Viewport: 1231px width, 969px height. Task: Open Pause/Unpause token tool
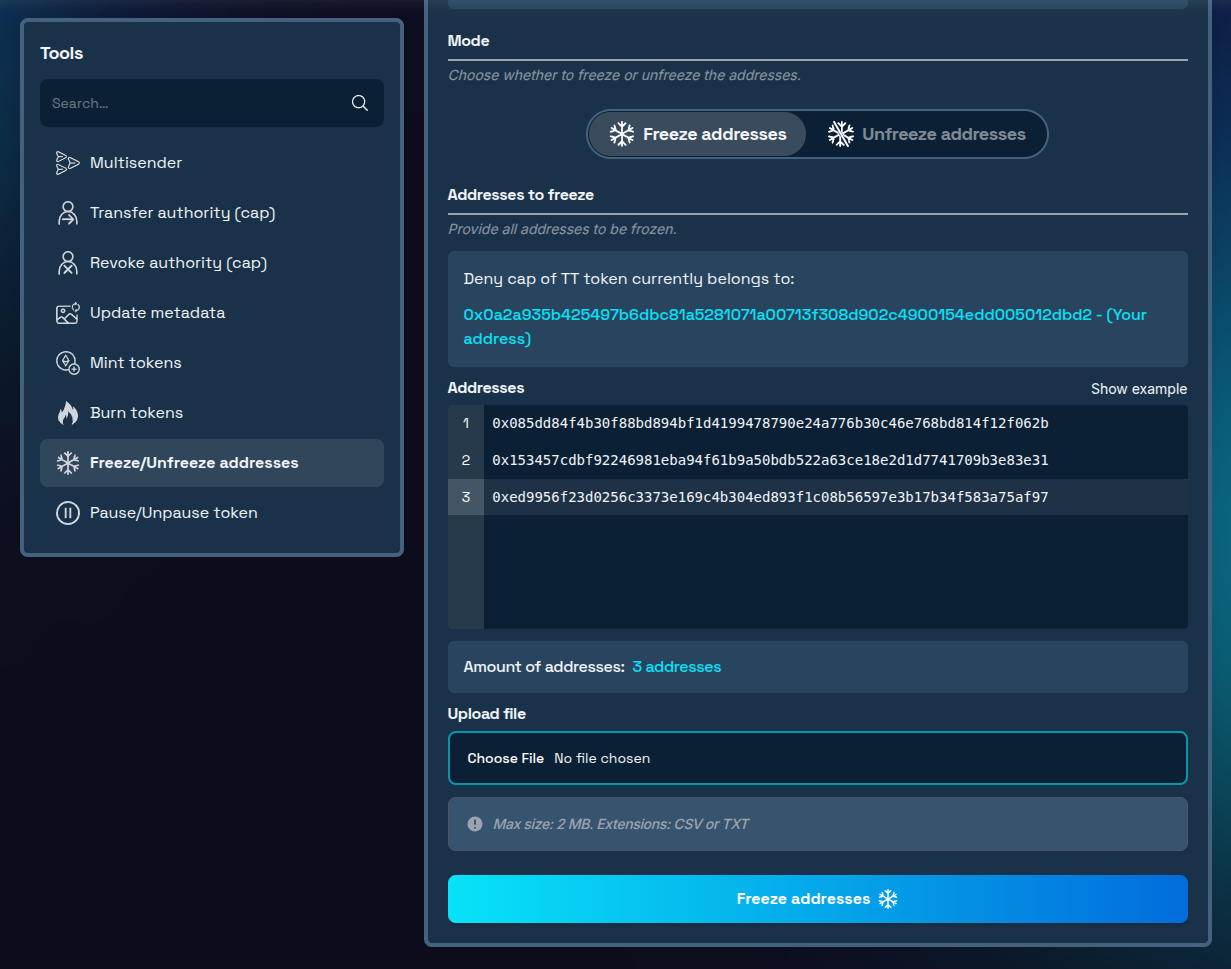(212, 513)
